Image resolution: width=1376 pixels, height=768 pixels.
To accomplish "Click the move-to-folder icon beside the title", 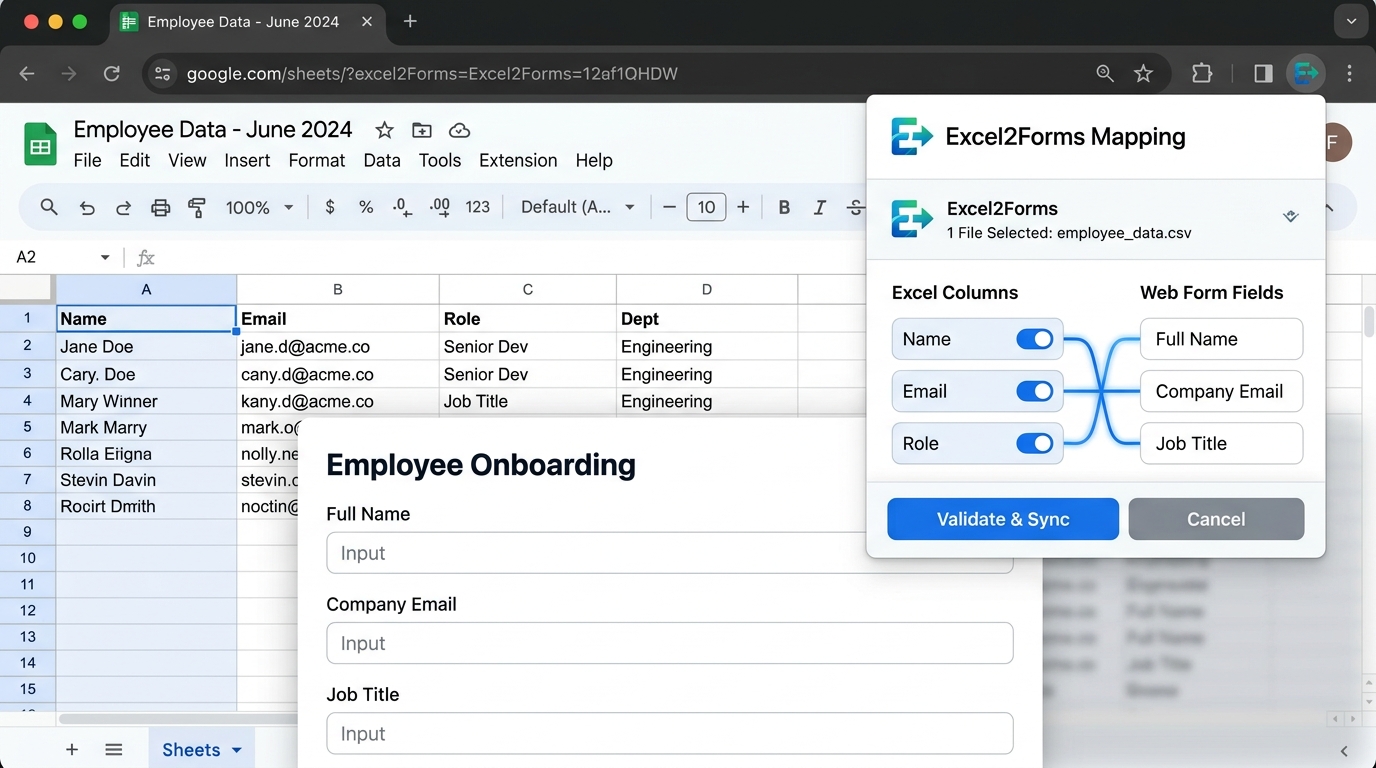I will [422, 130].
